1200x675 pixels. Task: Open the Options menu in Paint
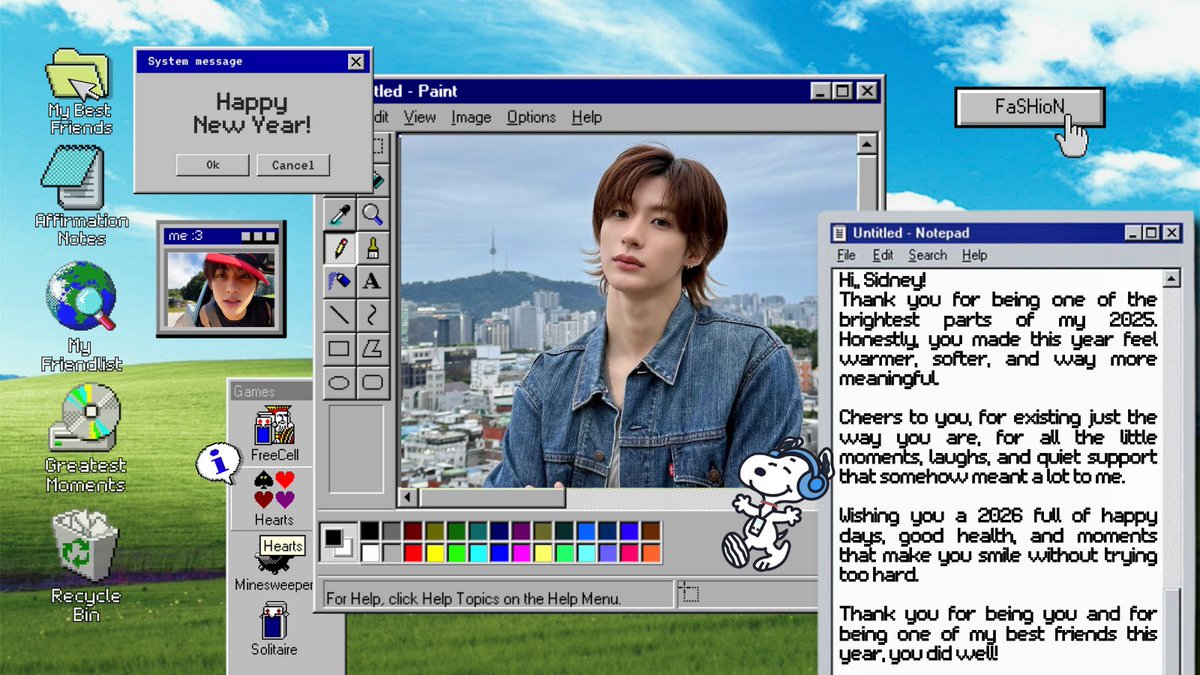531,117
